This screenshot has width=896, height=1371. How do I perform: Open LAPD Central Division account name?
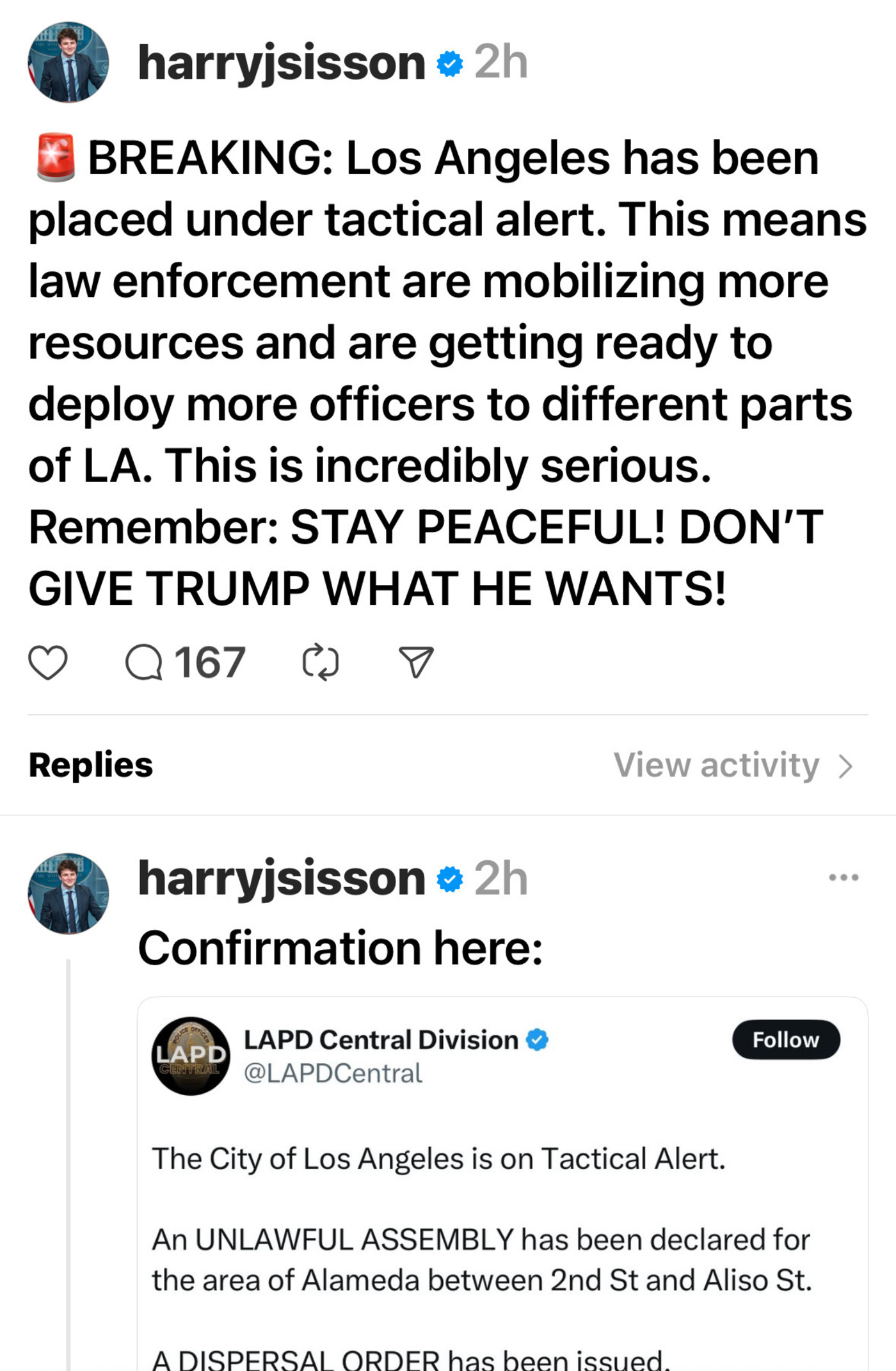point(381,1039)
